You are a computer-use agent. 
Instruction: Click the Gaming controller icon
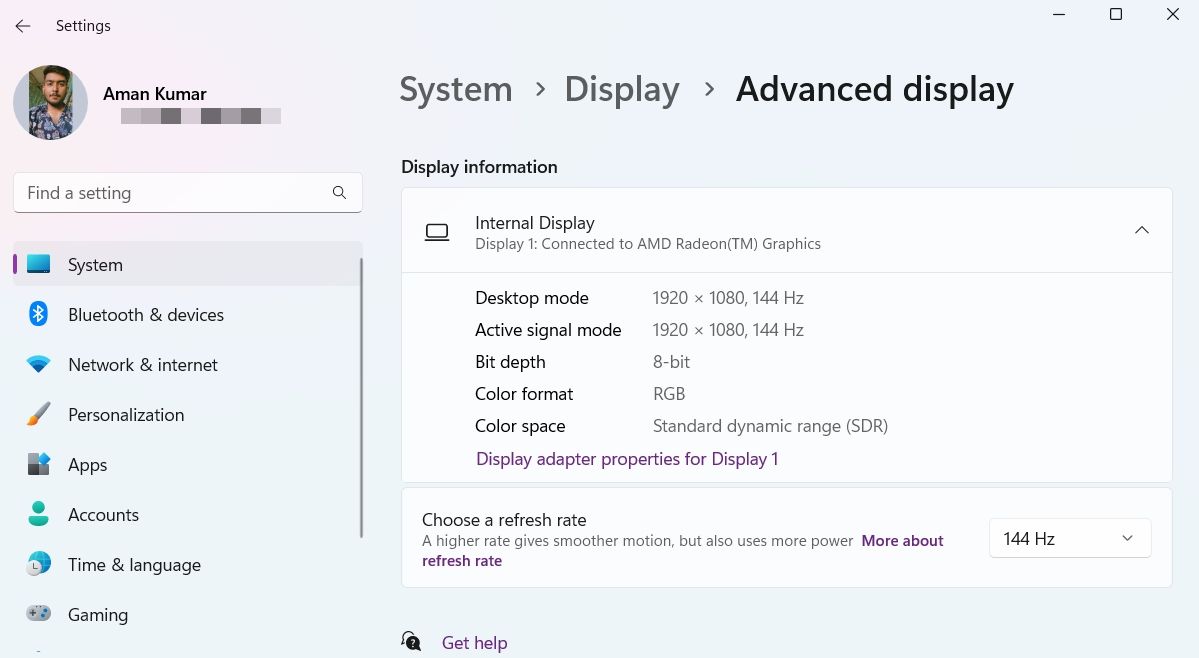38,614
